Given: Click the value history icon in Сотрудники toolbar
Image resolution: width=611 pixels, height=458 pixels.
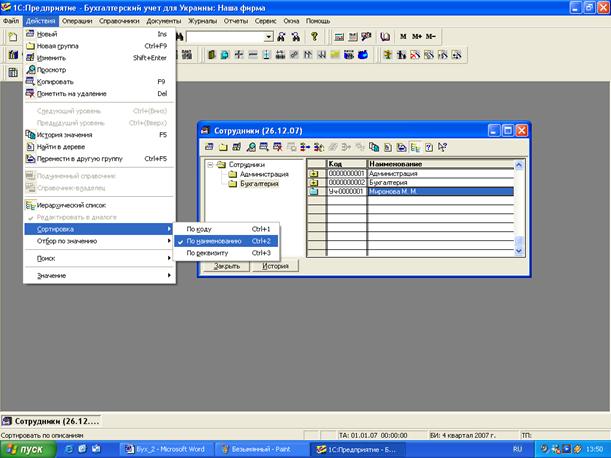Looking at the screenshot, I should 374,147.
